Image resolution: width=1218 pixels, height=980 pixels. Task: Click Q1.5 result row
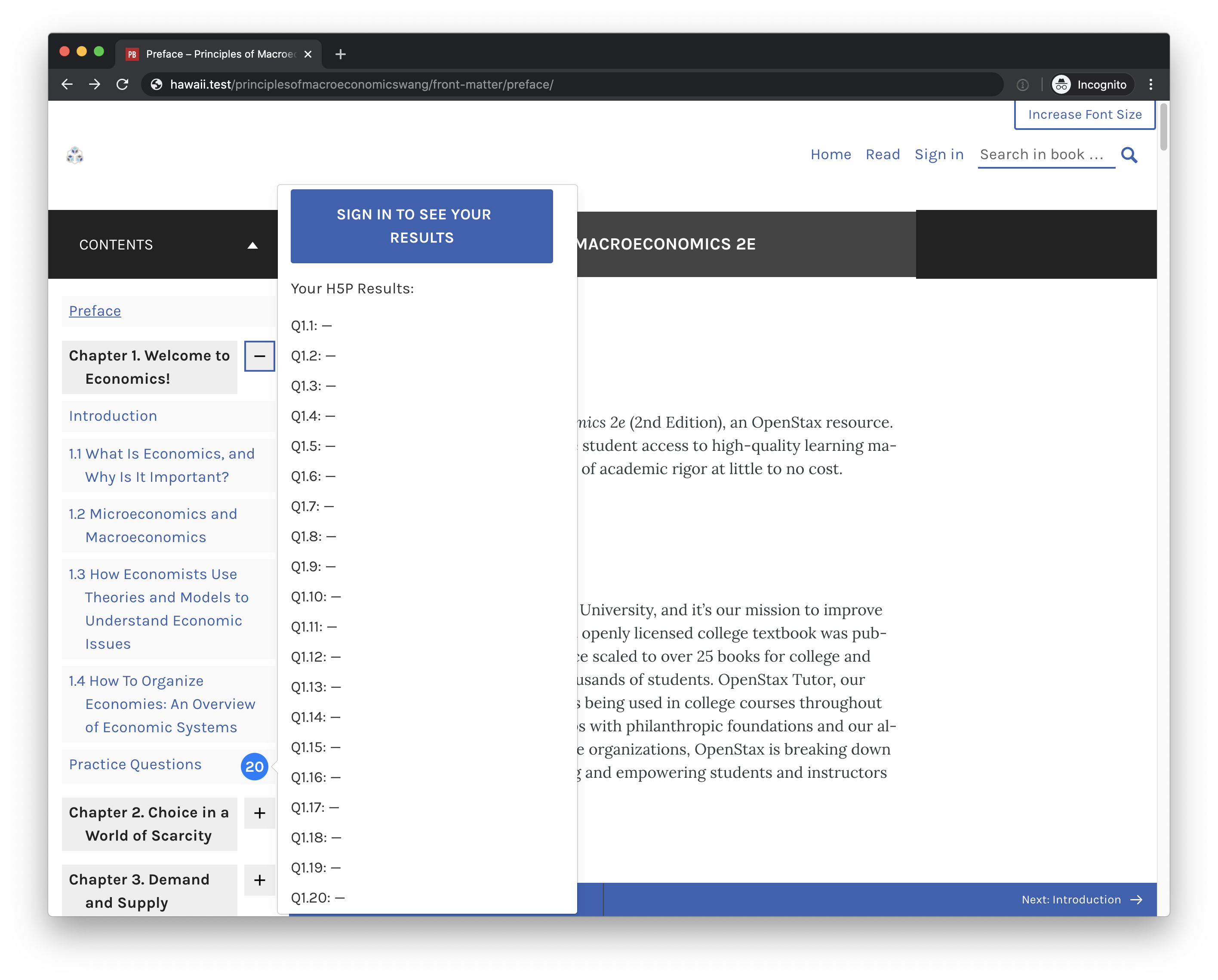(x=313, y=446)
